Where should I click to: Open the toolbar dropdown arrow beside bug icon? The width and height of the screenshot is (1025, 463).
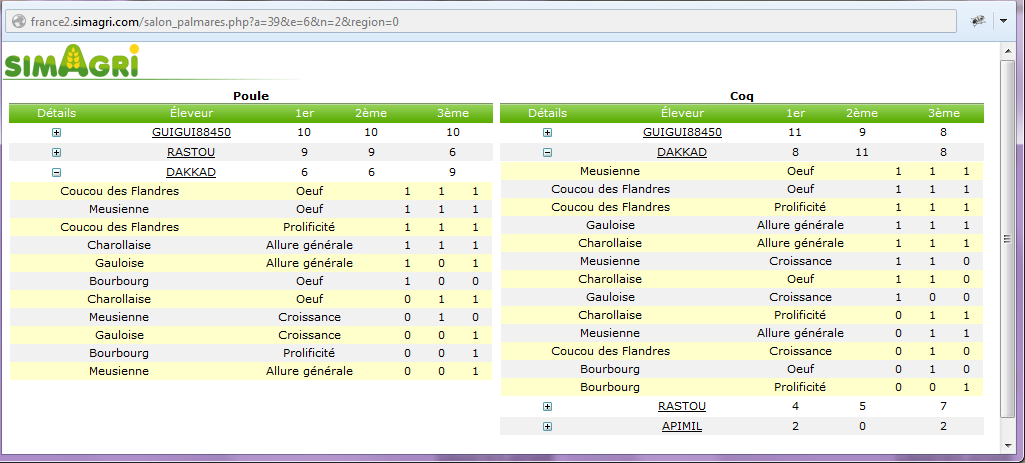tap(1003, 21)
